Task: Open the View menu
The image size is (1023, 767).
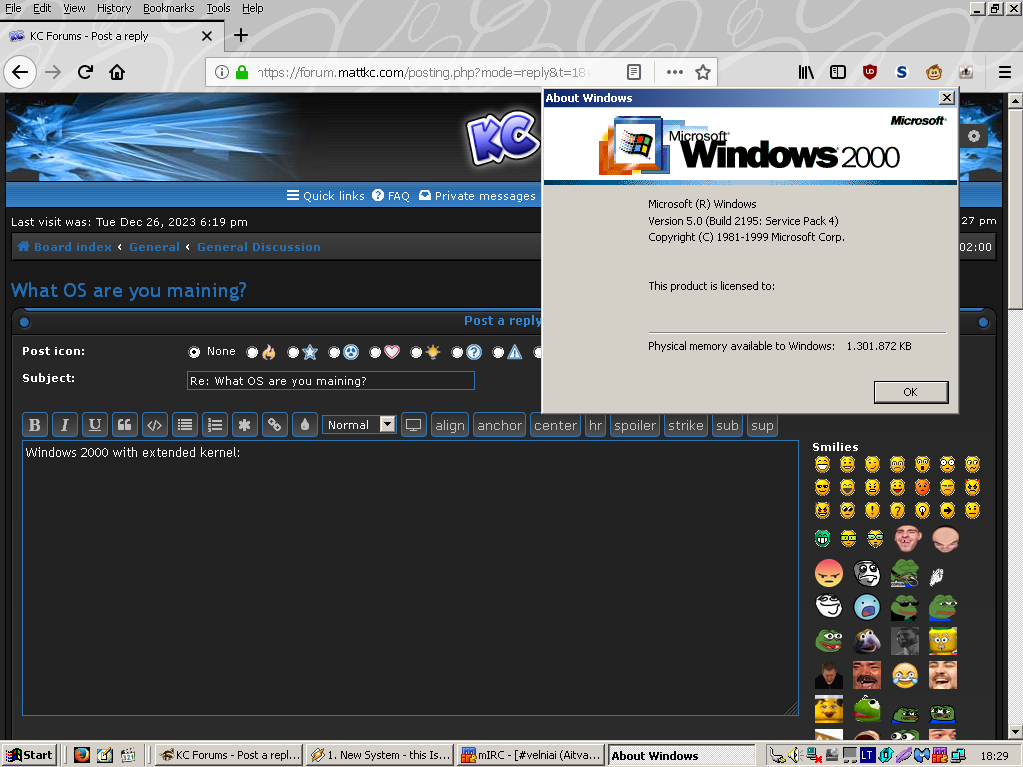Action: [74, 8]
